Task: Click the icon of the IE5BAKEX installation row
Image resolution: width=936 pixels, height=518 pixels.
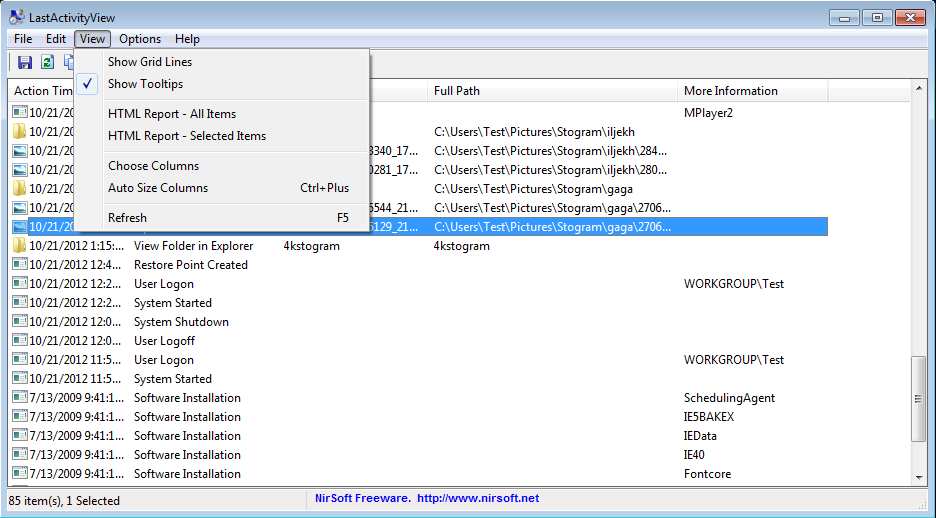Action: point(20,417)
